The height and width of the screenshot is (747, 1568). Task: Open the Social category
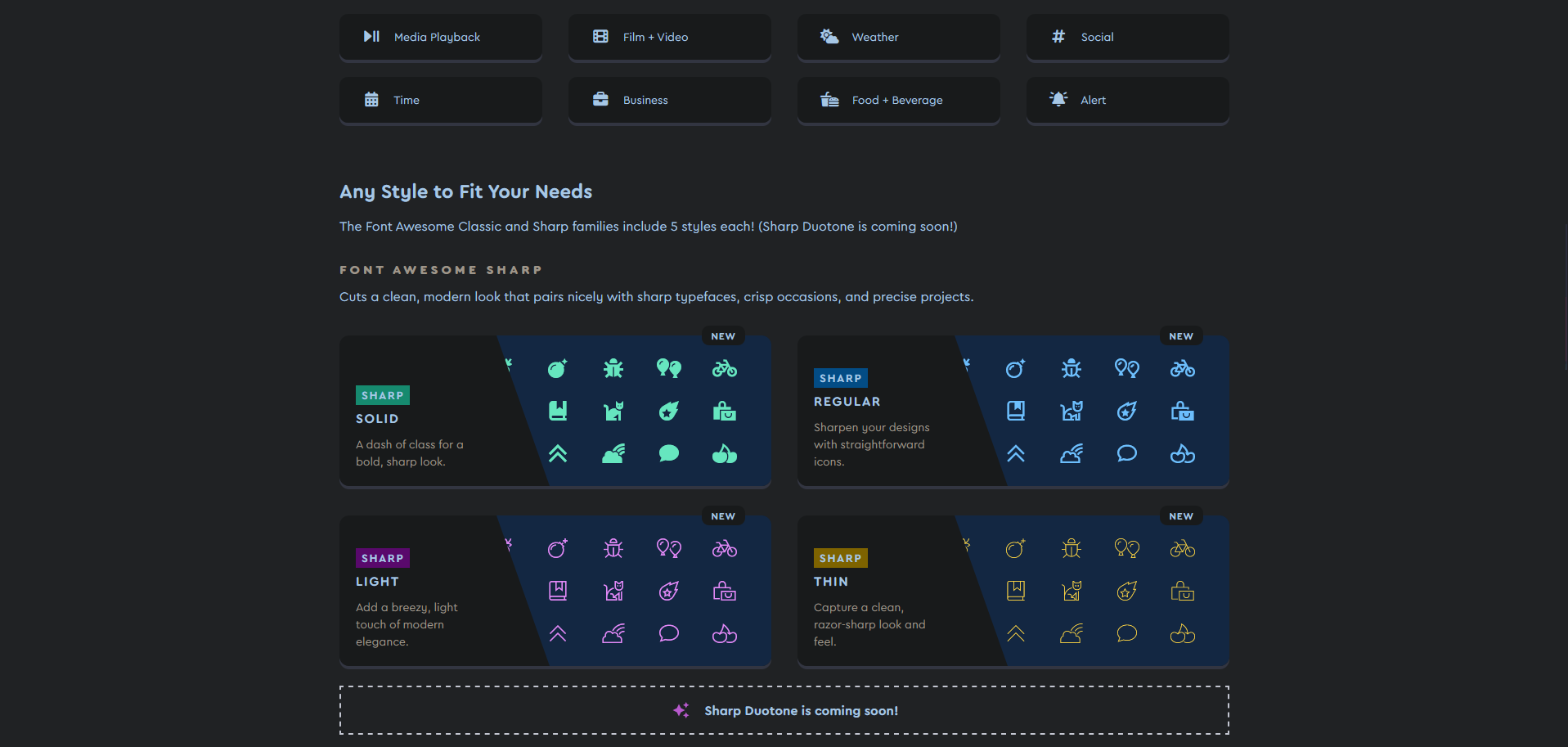click(1127, 37)
